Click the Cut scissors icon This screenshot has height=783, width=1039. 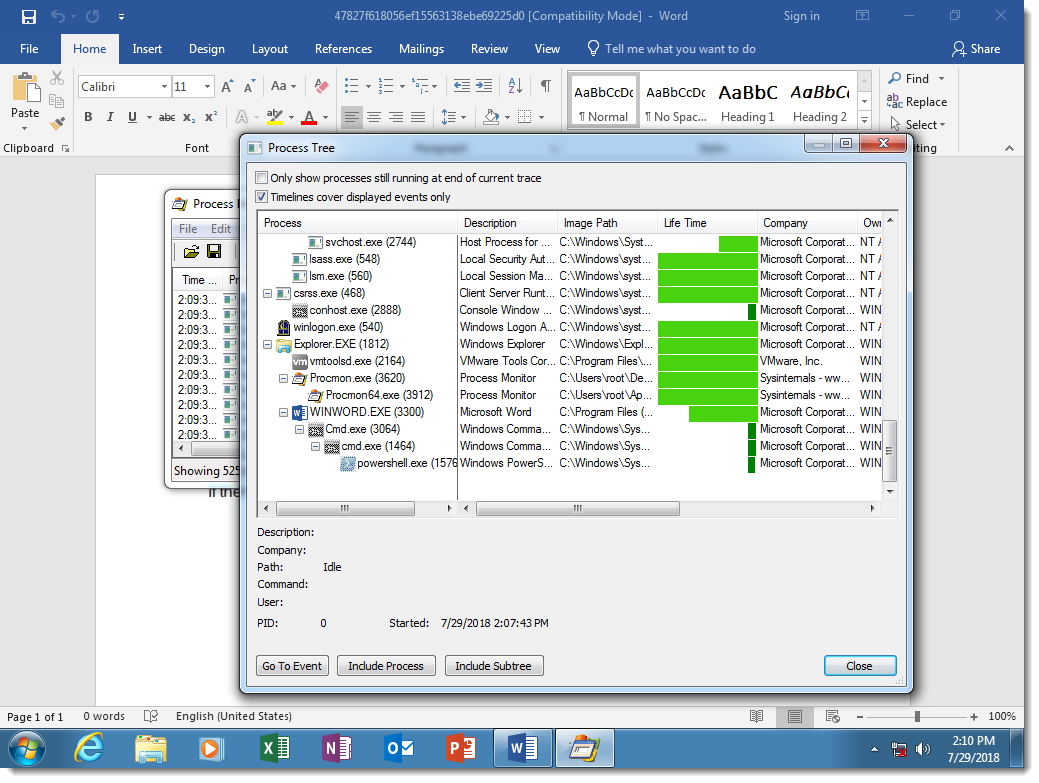click(x=57, y=78)
